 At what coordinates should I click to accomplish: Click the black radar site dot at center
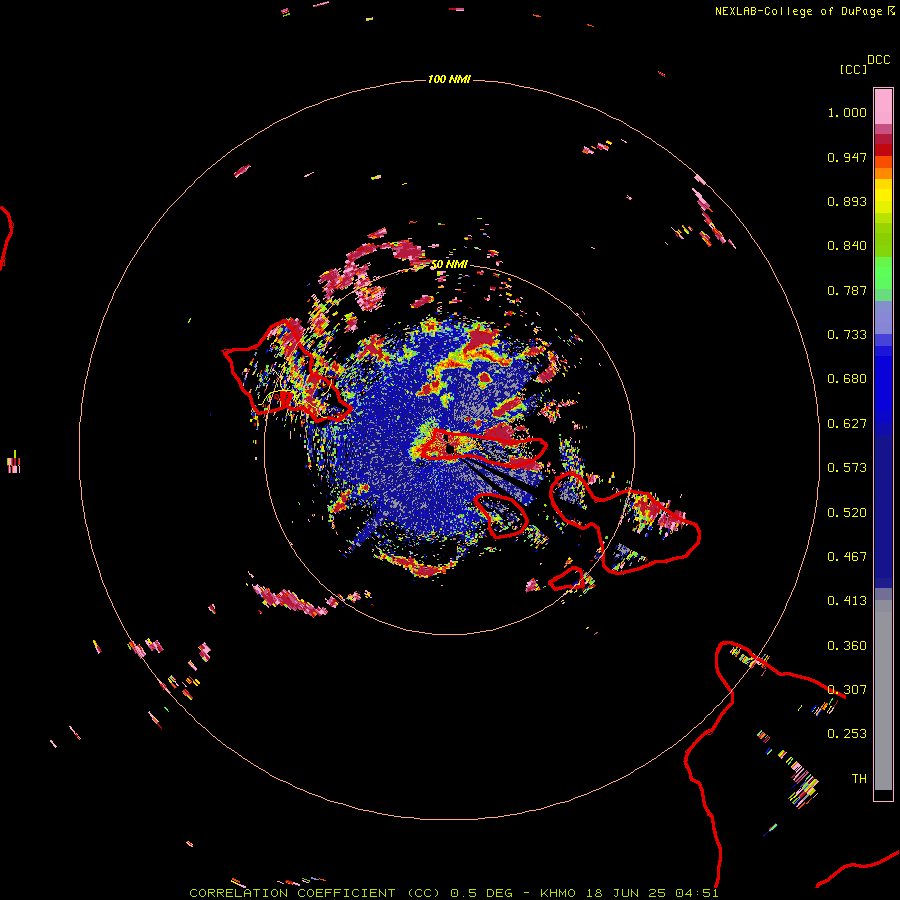tap(451, 448)
